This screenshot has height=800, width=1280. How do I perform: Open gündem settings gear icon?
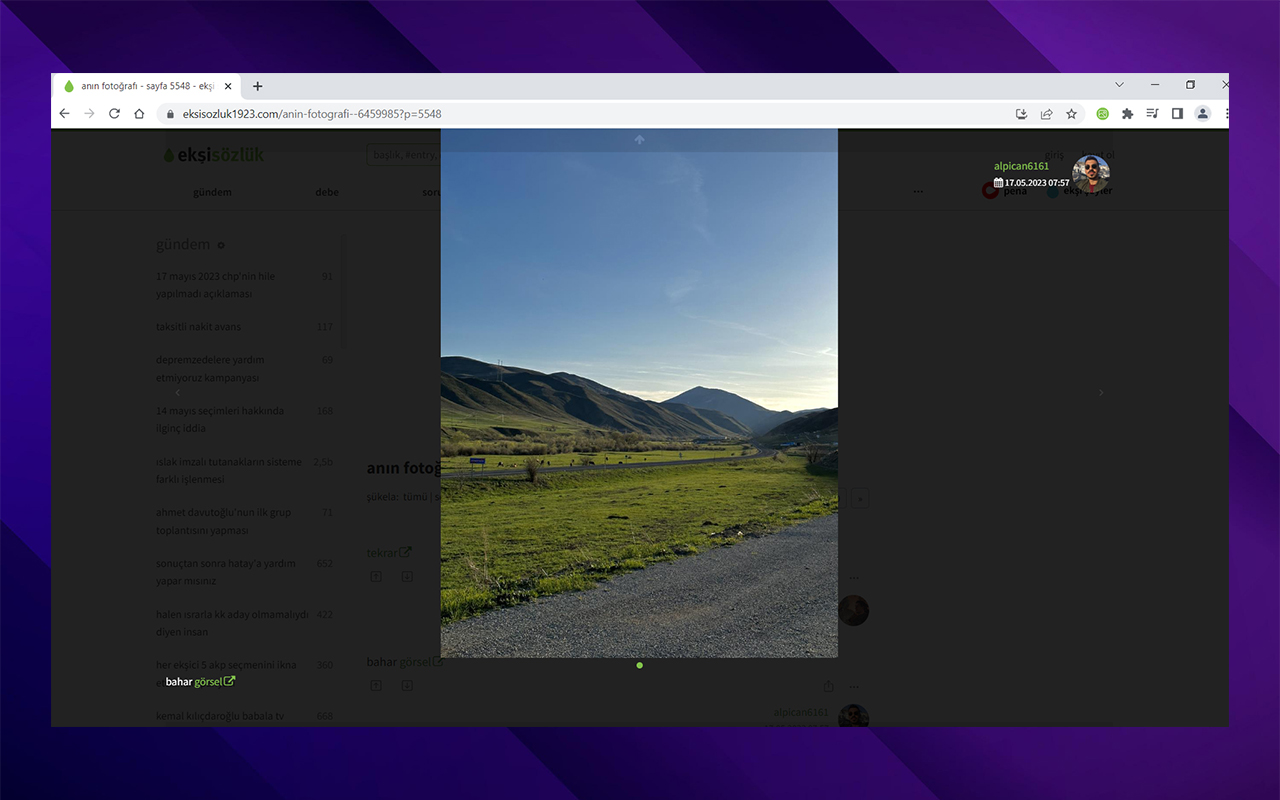221,245
